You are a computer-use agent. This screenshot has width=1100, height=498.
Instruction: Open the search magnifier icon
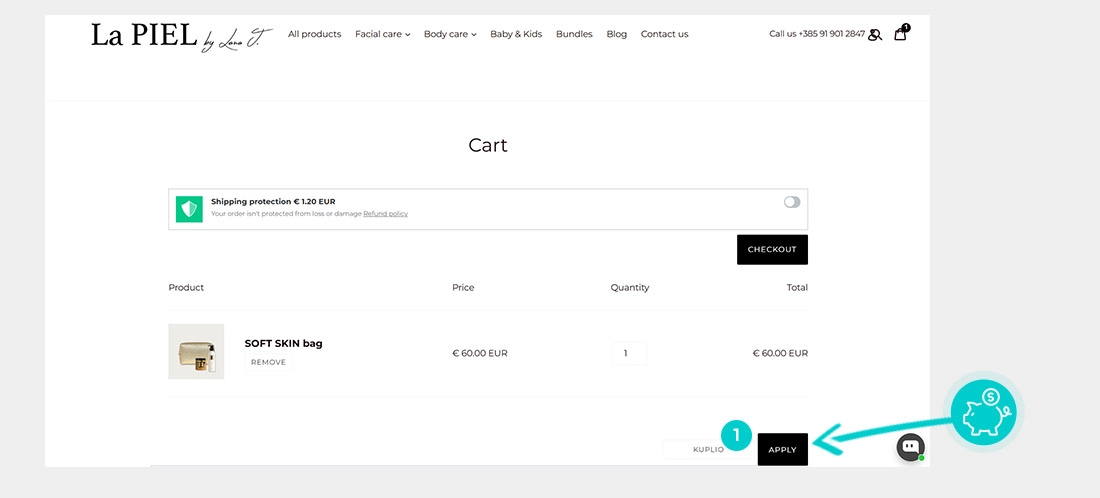tap(875, 34)
